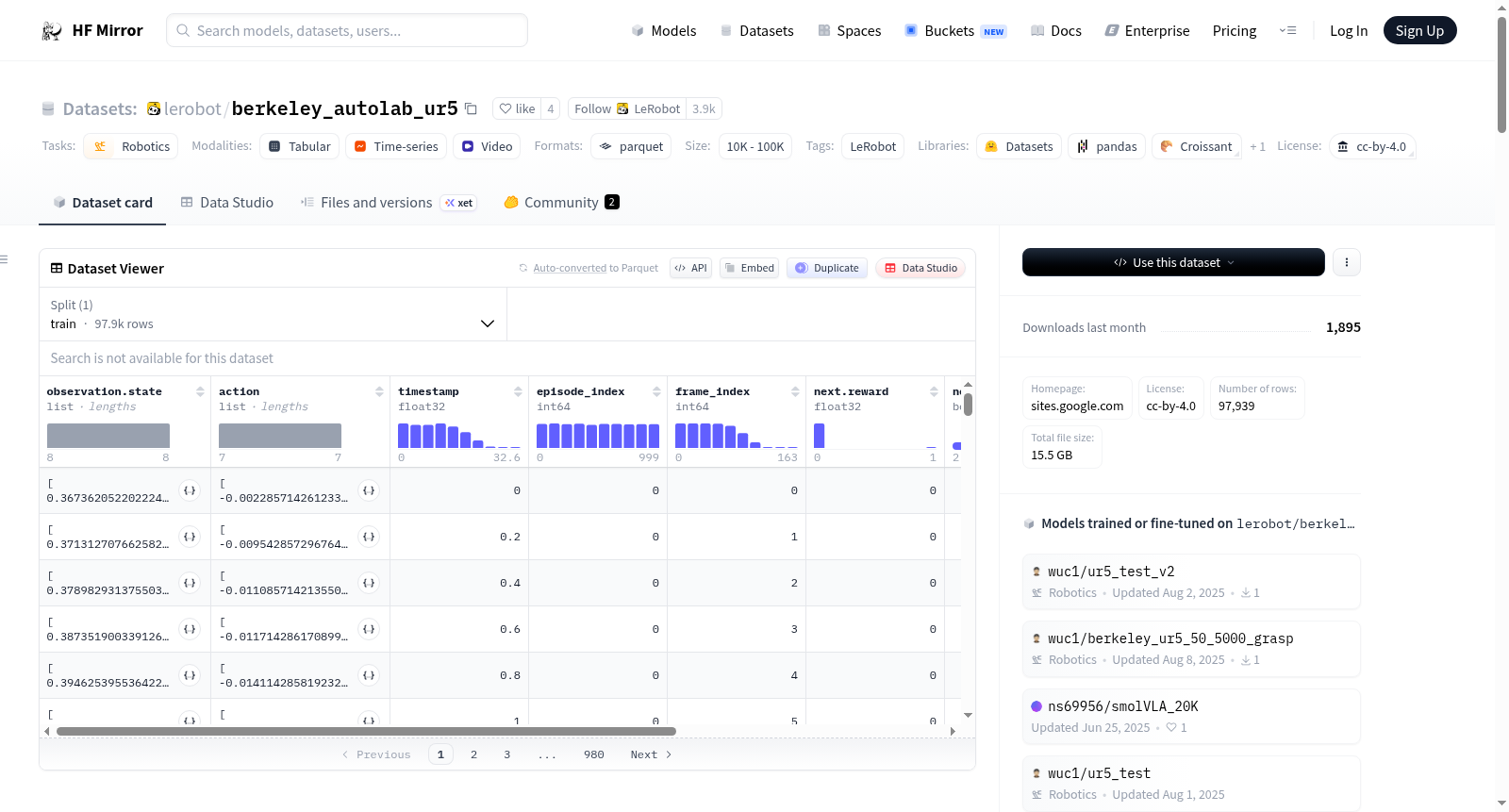
Task: Expand the Use this dataset menu
Action: (x=1173, y=262)
